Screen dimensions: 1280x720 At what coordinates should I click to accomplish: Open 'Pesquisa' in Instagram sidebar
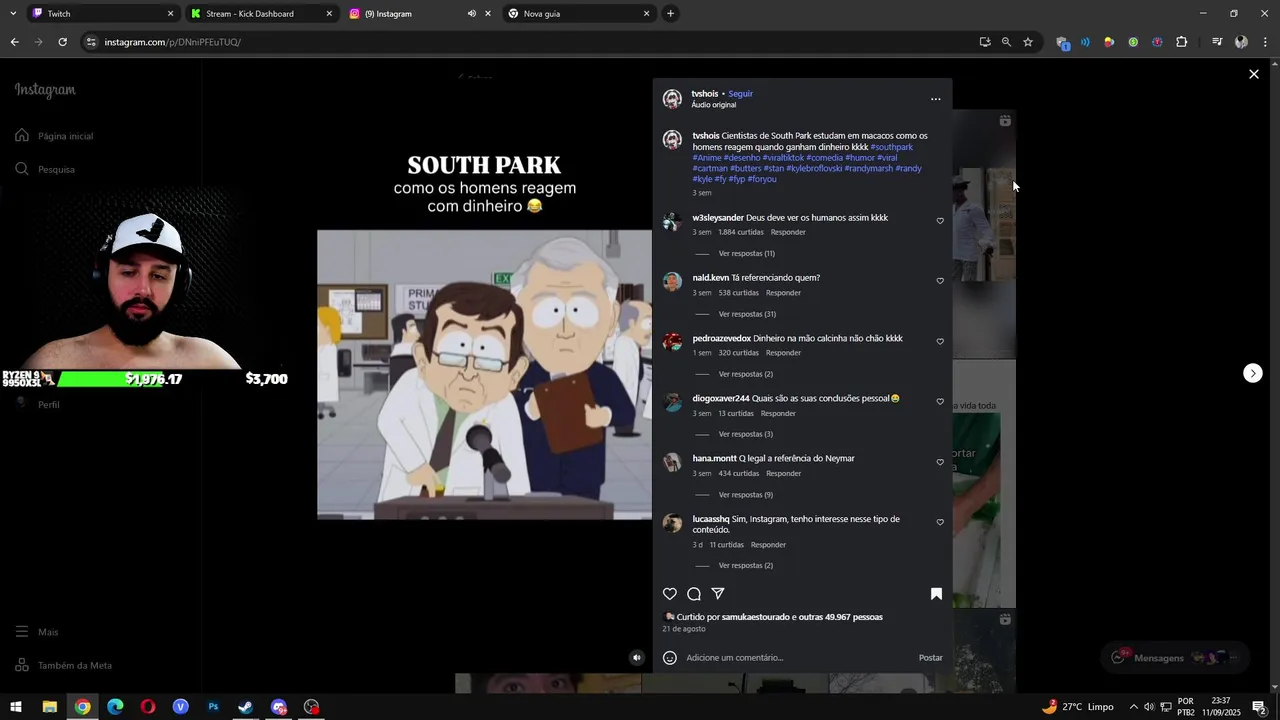[x=45, y=169]
